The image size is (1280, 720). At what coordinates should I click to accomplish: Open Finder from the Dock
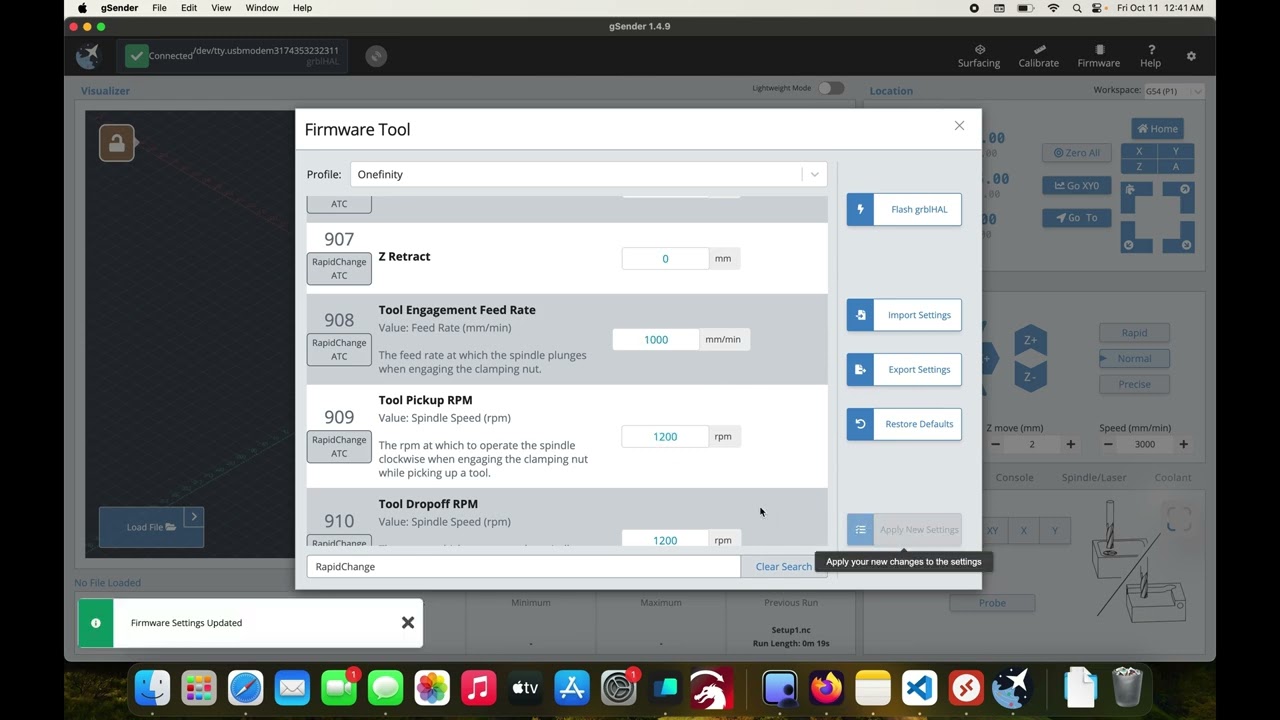point(153,688)
